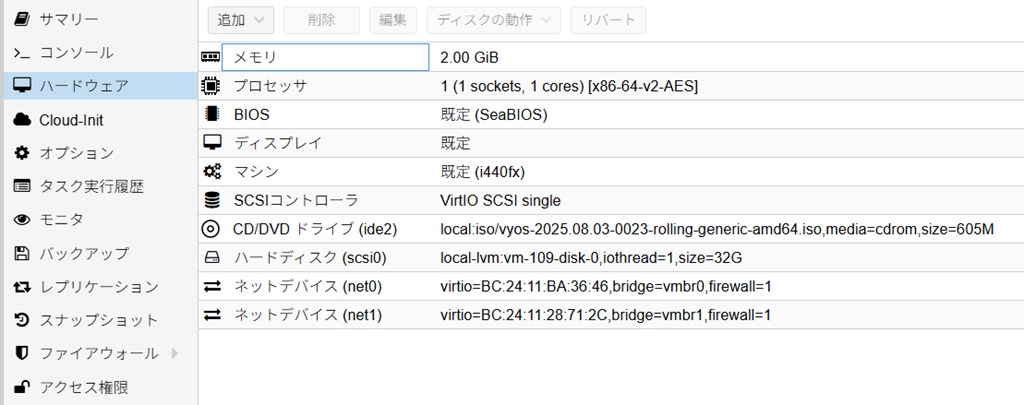1024x405 pixels.
Task: Click the database icon beside SCSIコントローラ
Action: point(211,200)
